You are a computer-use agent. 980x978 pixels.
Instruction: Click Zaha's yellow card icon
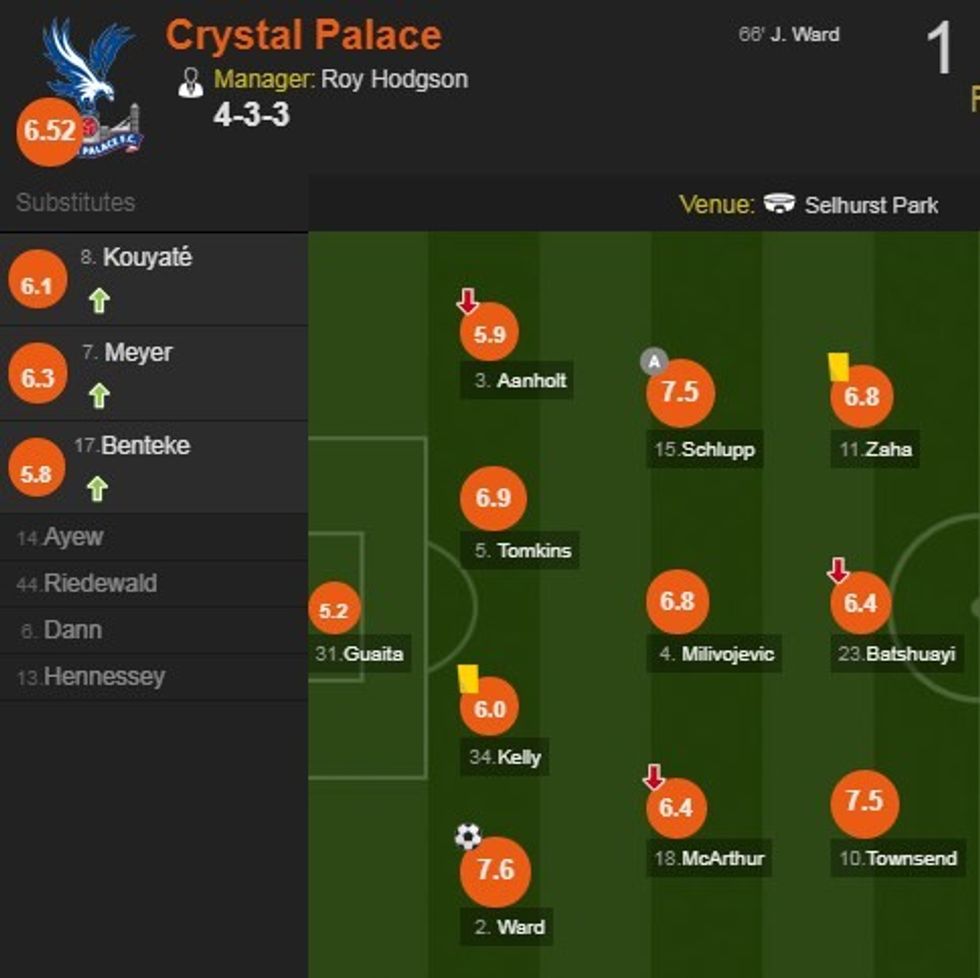coord(838,366)
